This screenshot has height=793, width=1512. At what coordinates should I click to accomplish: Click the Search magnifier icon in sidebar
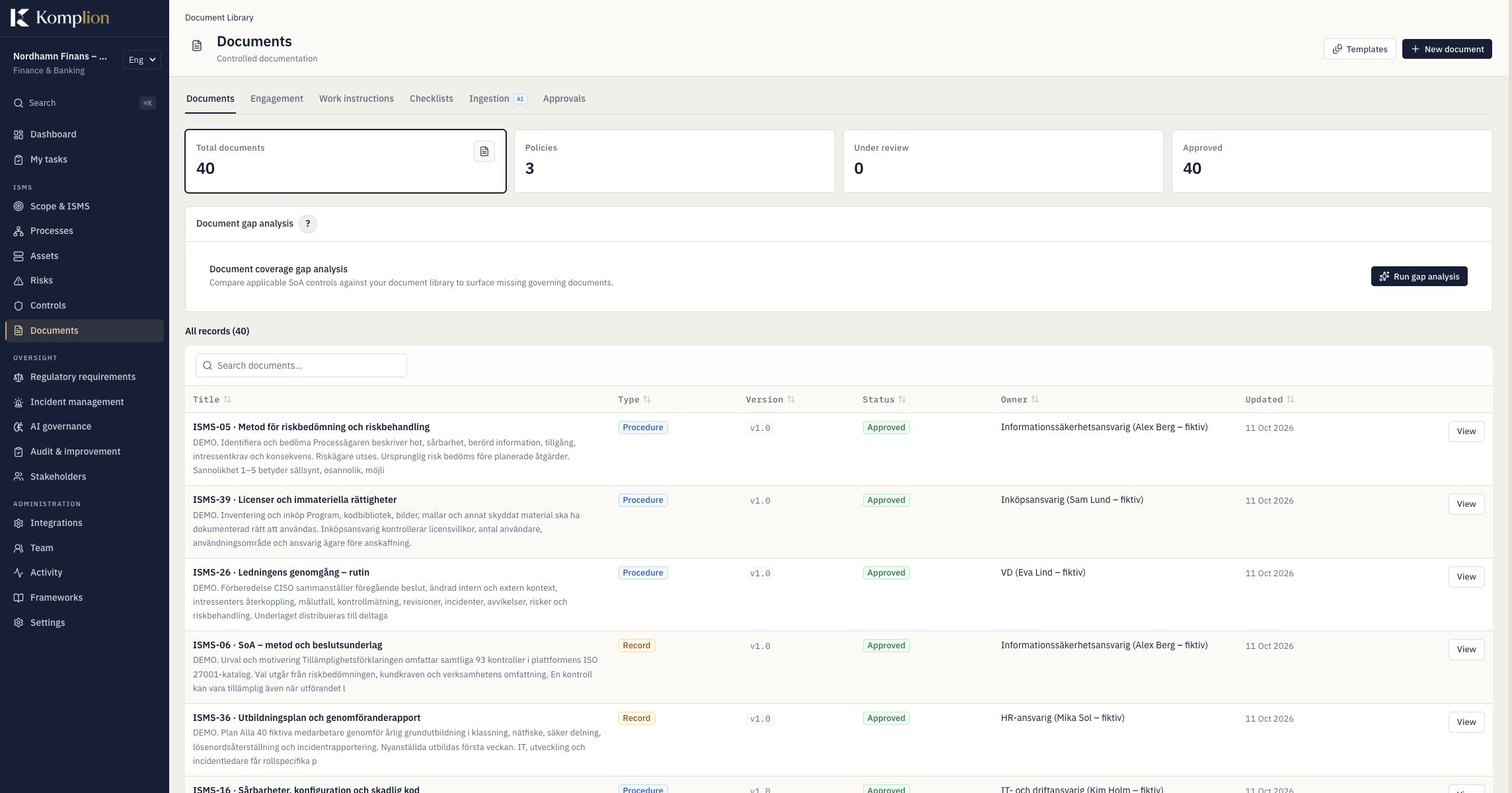click(x=19, y=103)
